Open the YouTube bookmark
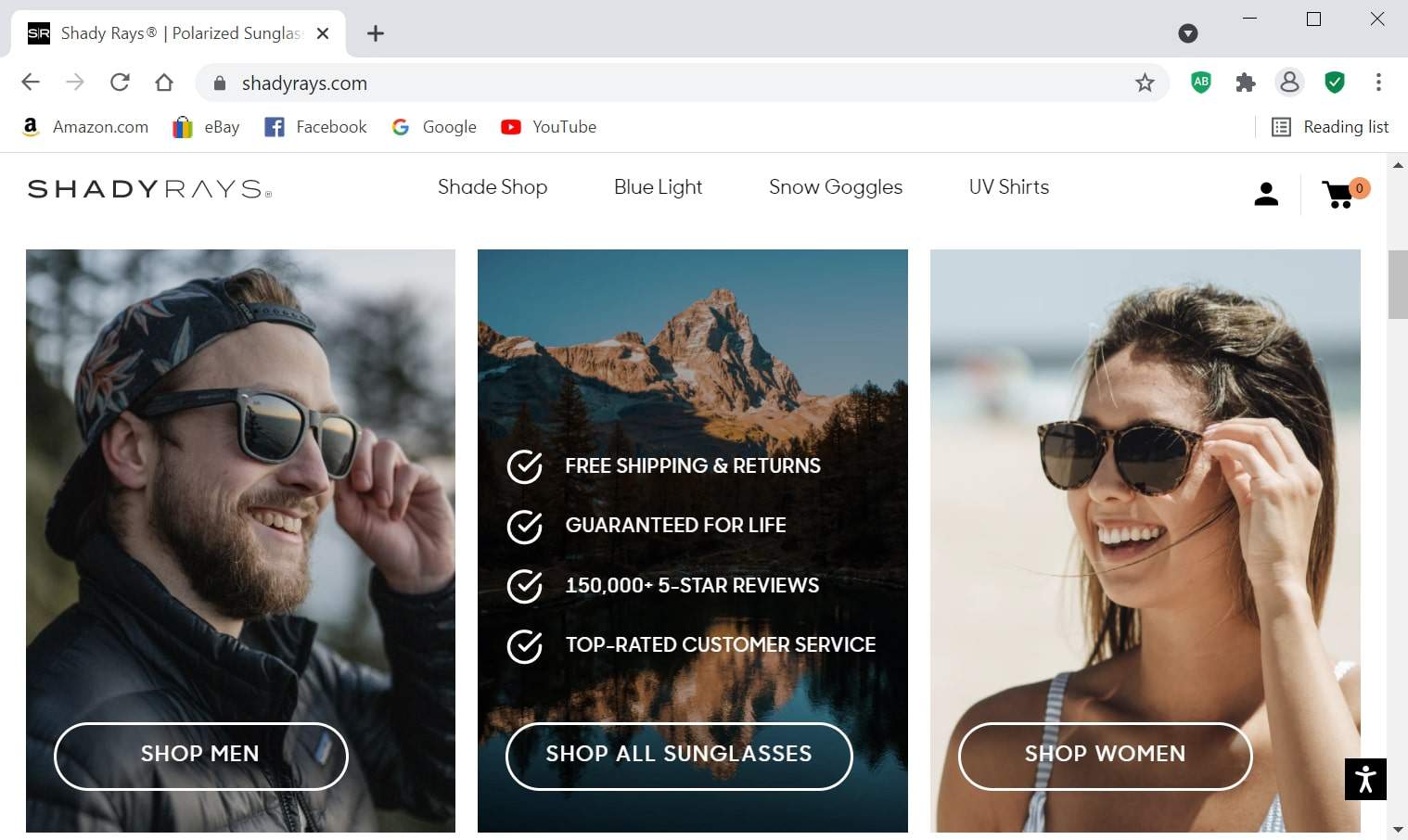The image size is (1408, 840). 549,127
